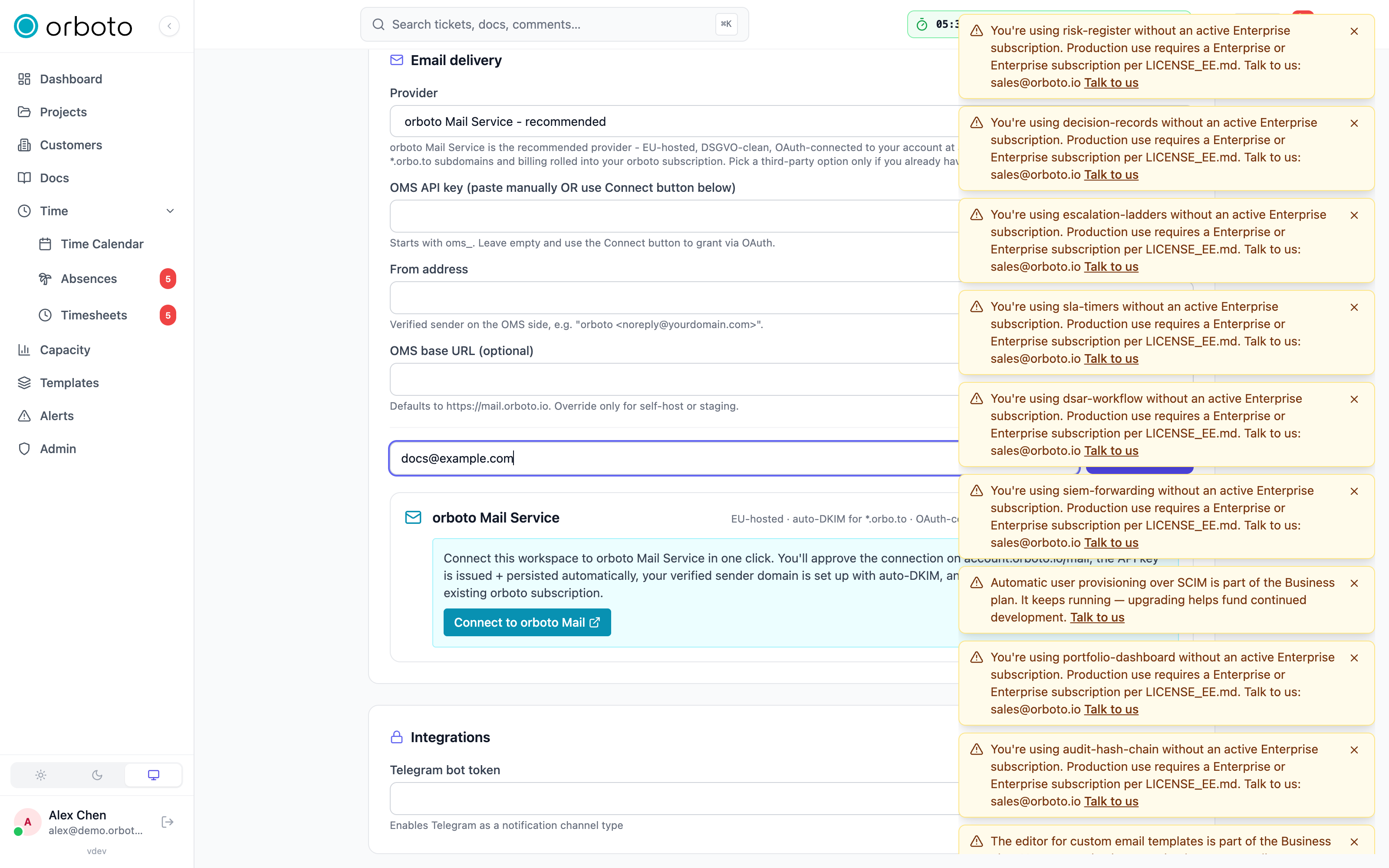Click Talk to us in siem-forwarding warning
The image size is (1389, 868).
pos(1111,542)
